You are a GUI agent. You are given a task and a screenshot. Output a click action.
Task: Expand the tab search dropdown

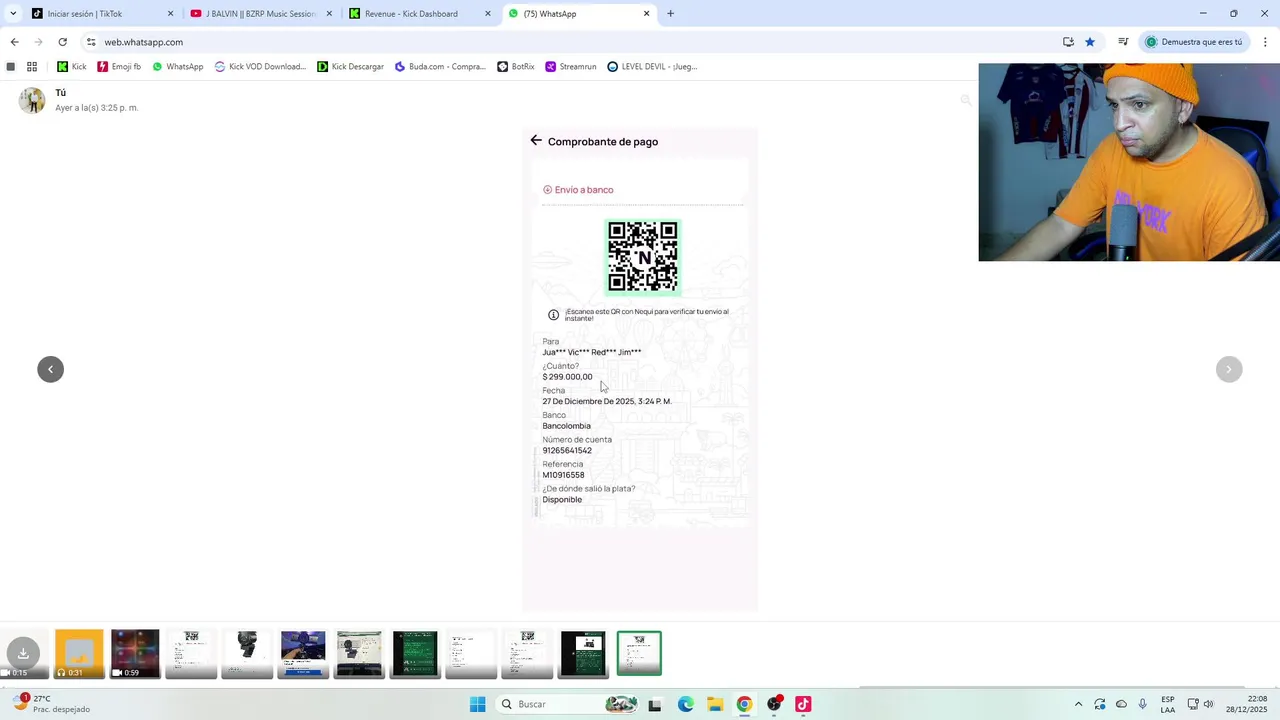pos(13,14)
